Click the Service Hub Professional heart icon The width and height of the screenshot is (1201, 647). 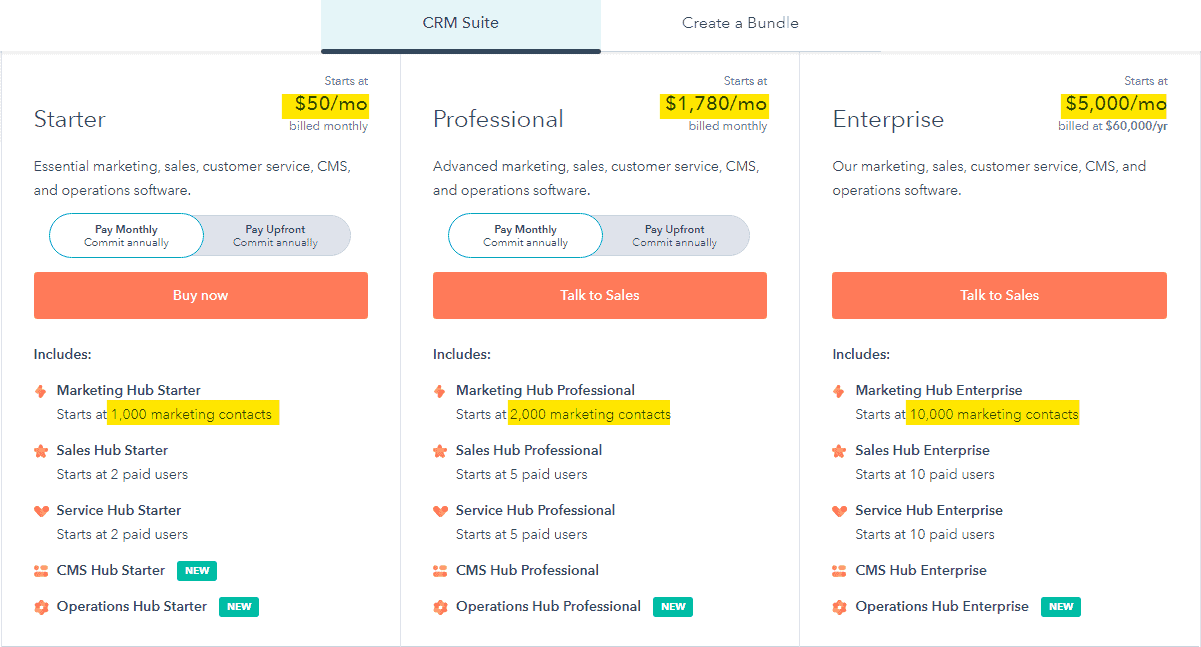[440, 511]
